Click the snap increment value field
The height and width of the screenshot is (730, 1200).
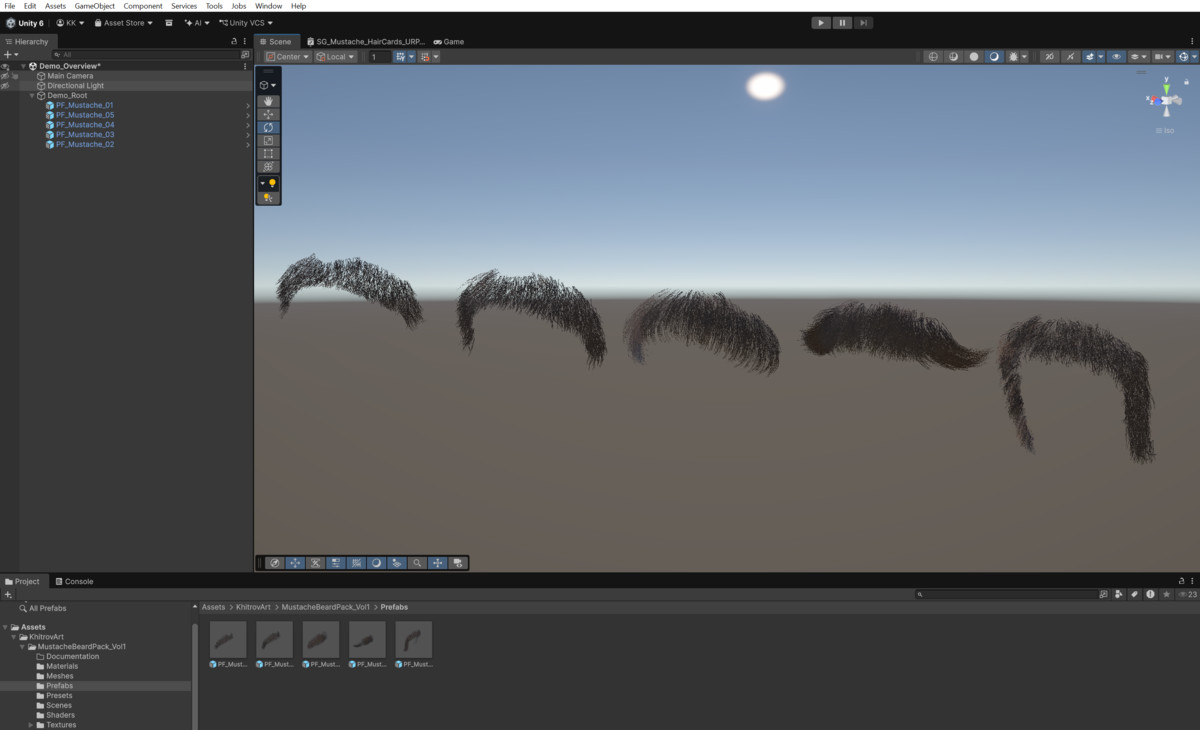click(379, 57)
